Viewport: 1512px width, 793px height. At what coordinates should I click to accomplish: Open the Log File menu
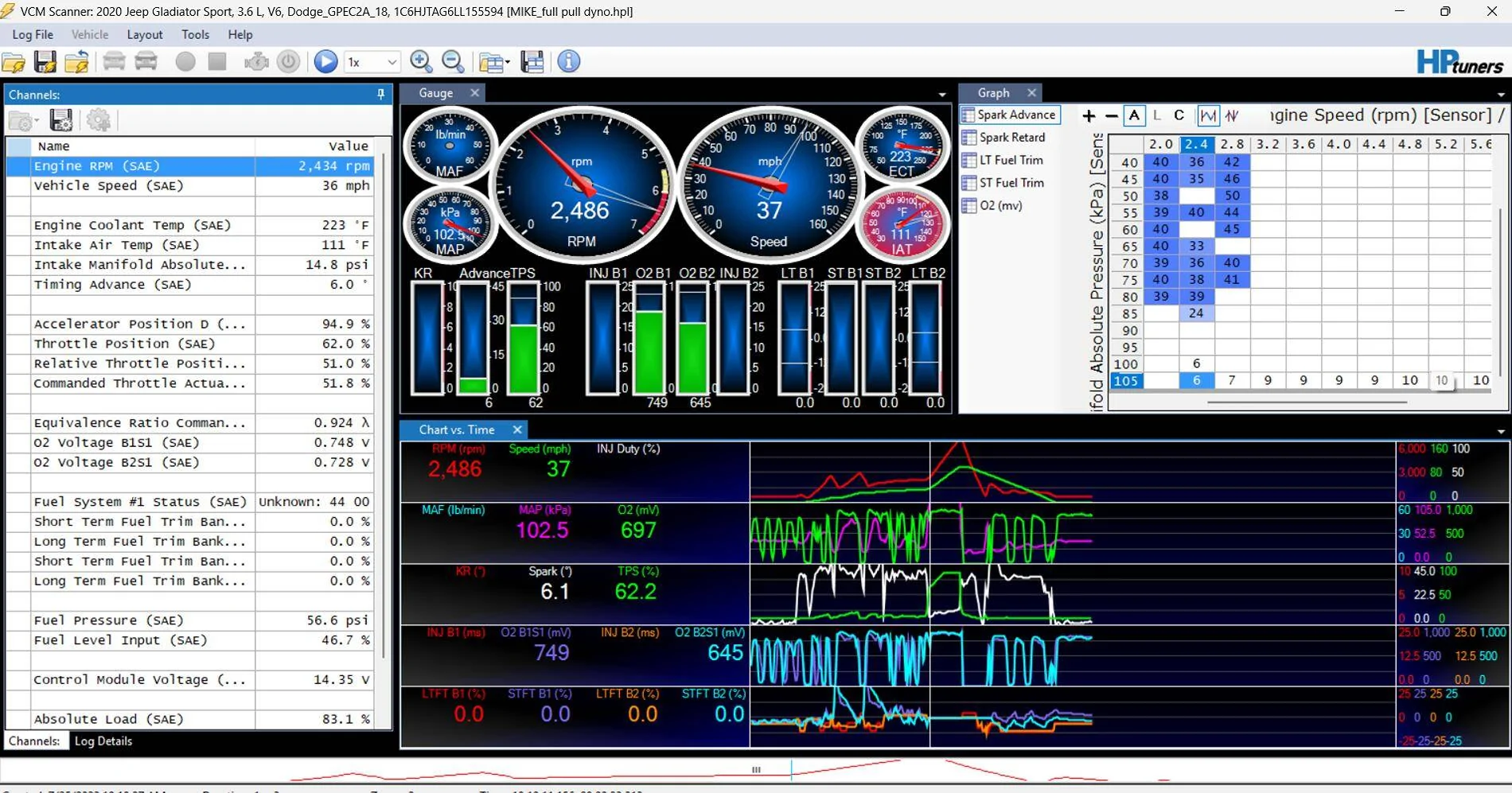click(x=33, y=35)
